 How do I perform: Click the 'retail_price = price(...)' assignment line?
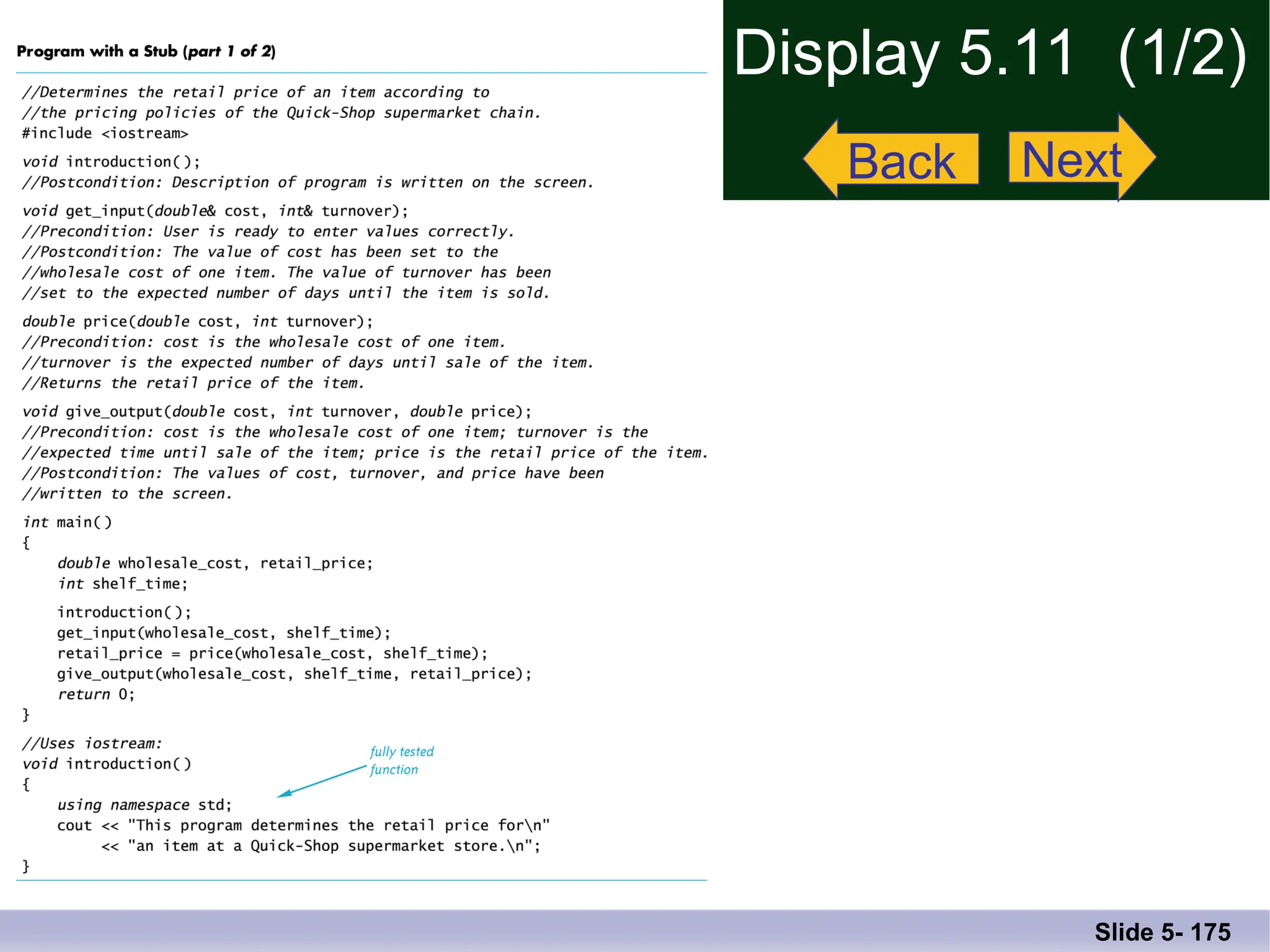(x=273, y=653)
